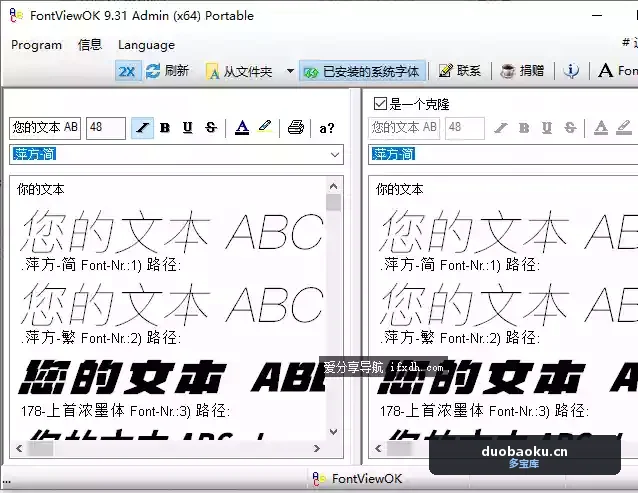This screenshot has height=493, width=638.
Task: Open the 信息 menu
Action: (x=90, y=45)
